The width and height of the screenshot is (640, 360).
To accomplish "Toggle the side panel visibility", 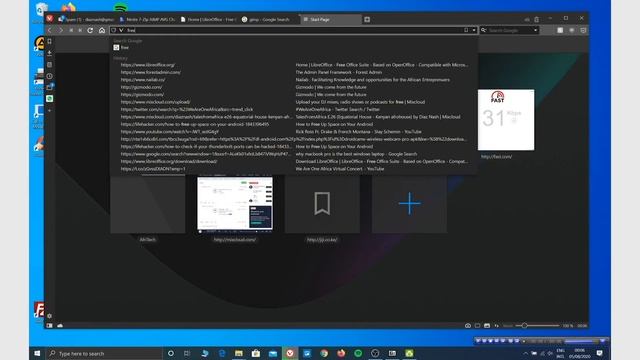I will point(49,326).
